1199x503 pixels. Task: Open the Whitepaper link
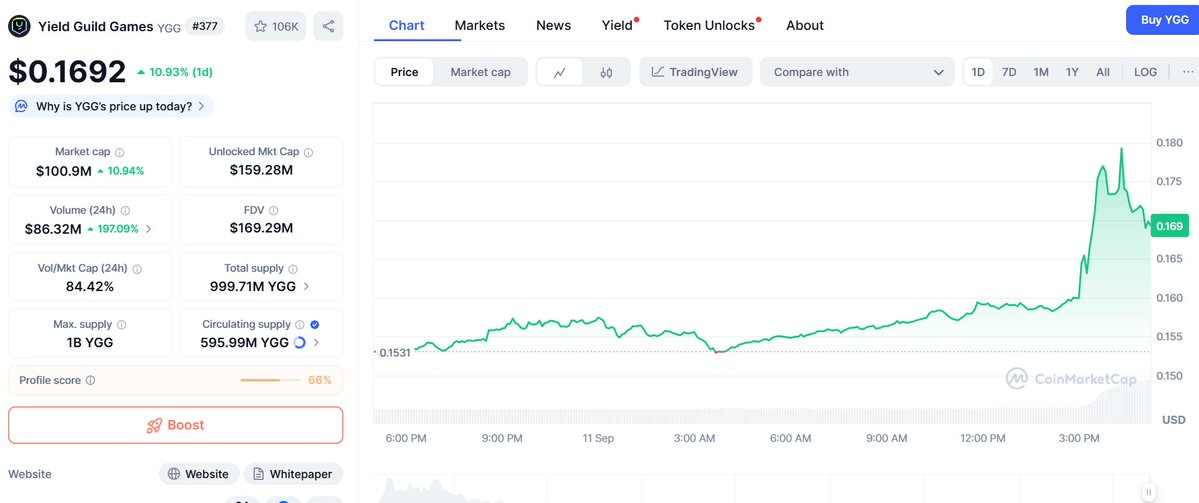(x=293, y=474)
